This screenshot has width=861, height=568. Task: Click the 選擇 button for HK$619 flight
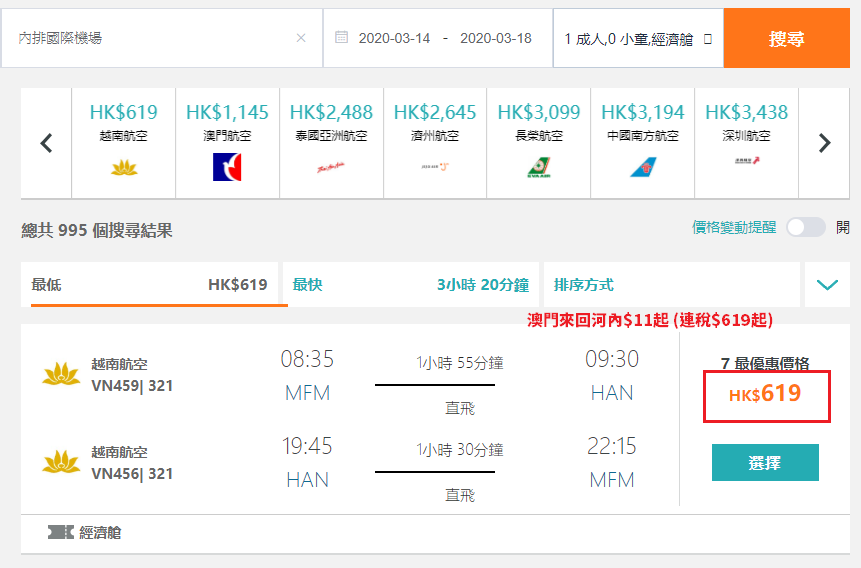[765, 463]
